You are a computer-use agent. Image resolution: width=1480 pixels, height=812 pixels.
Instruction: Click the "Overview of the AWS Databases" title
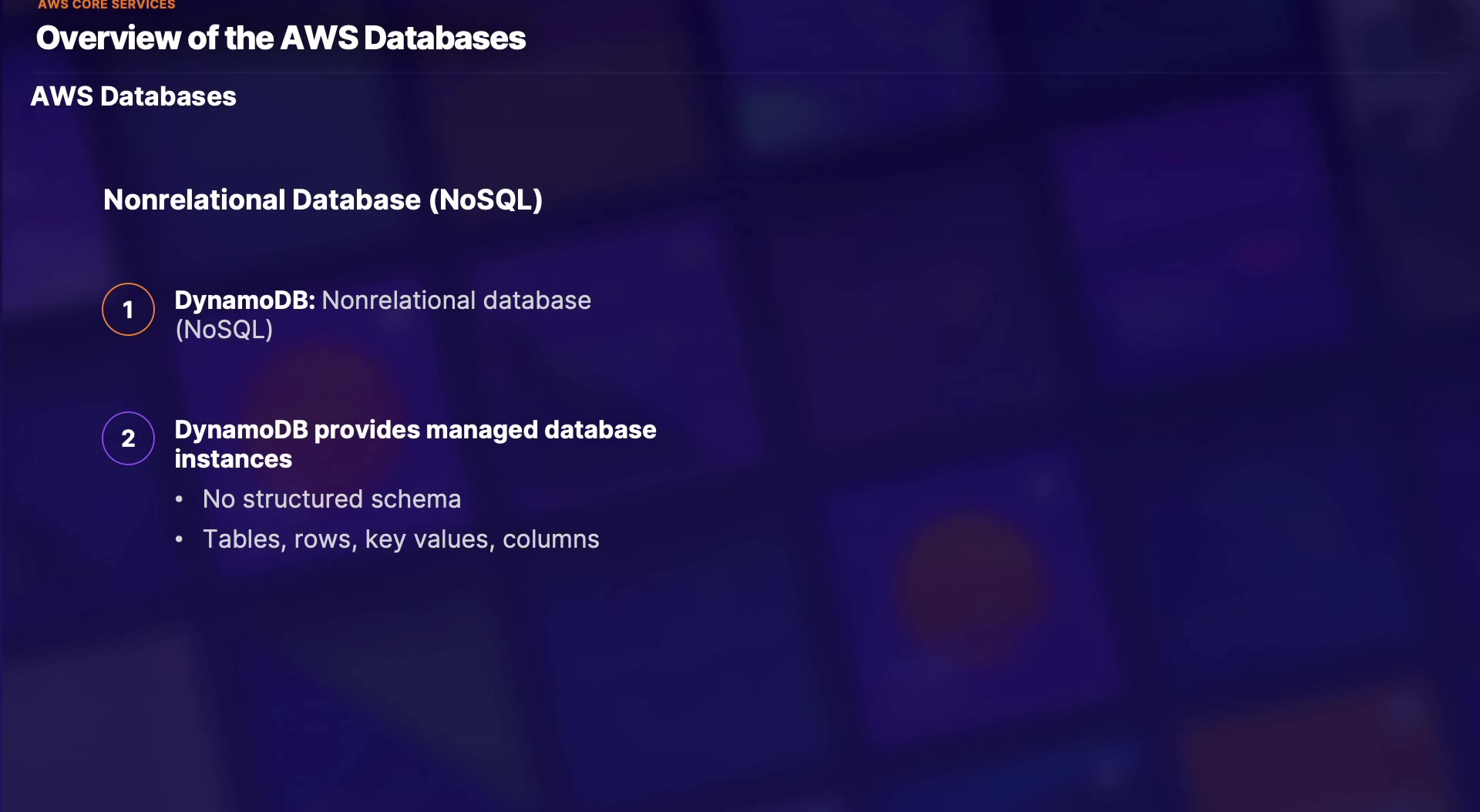click(x=281, y=39)
